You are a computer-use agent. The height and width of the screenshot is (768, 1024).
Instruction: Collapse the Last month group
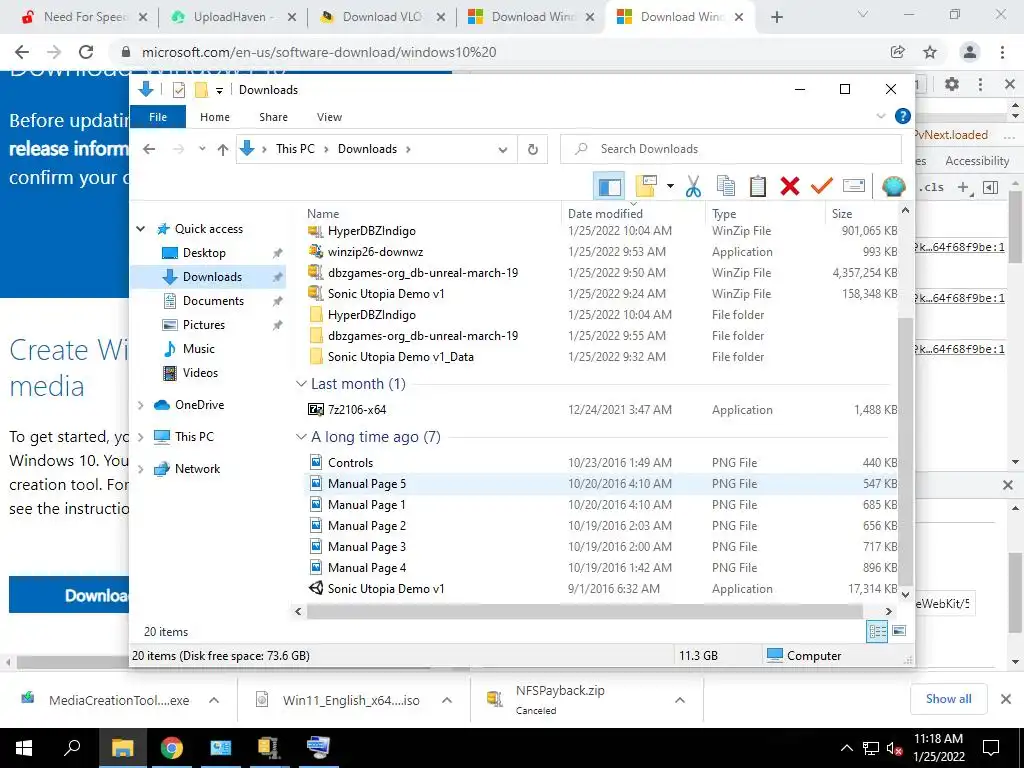point(301,384)
